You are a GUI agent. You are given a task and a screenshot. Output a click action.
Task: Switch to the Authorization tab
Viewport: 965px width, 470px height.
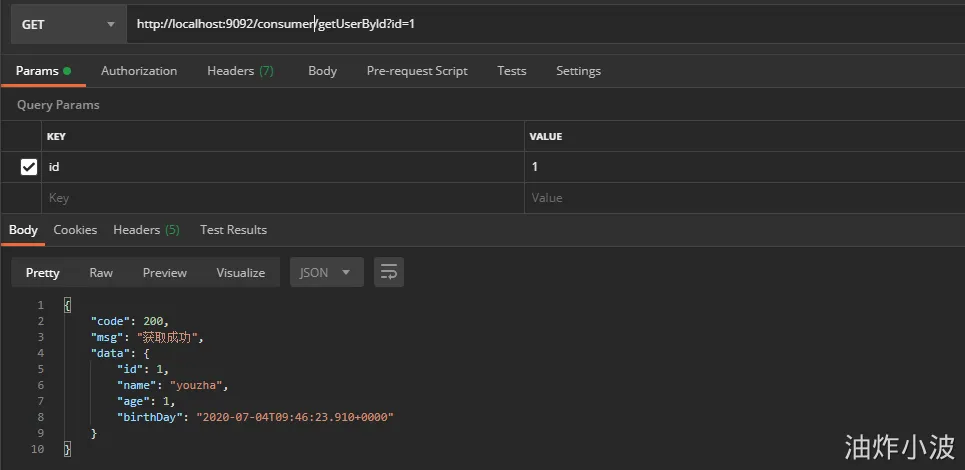[x=139, y=71]
